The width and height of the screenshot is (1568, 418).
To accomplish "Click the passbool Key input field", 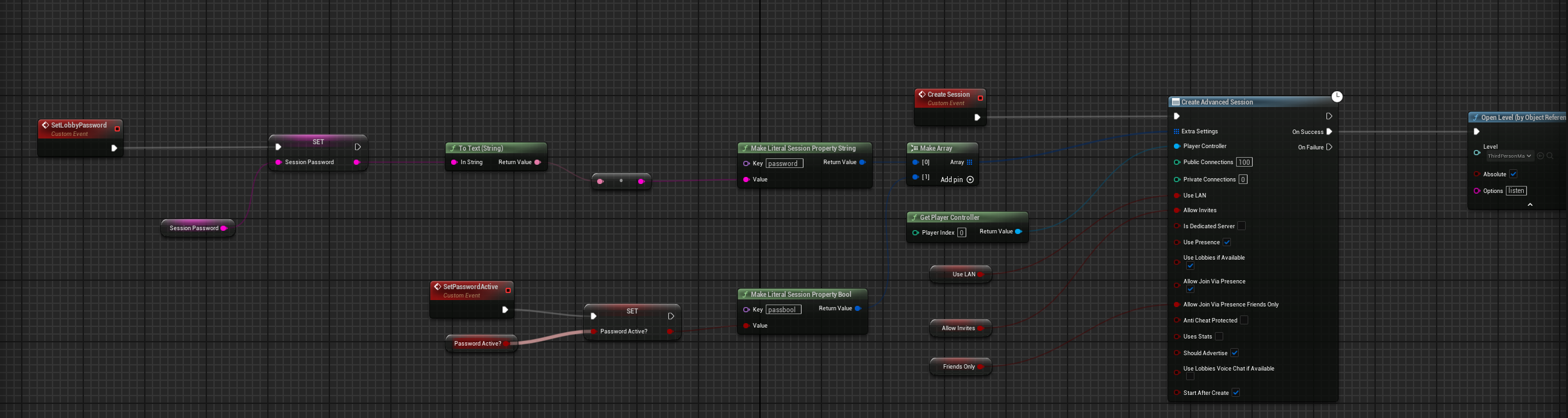I will (x=783, y=310).
